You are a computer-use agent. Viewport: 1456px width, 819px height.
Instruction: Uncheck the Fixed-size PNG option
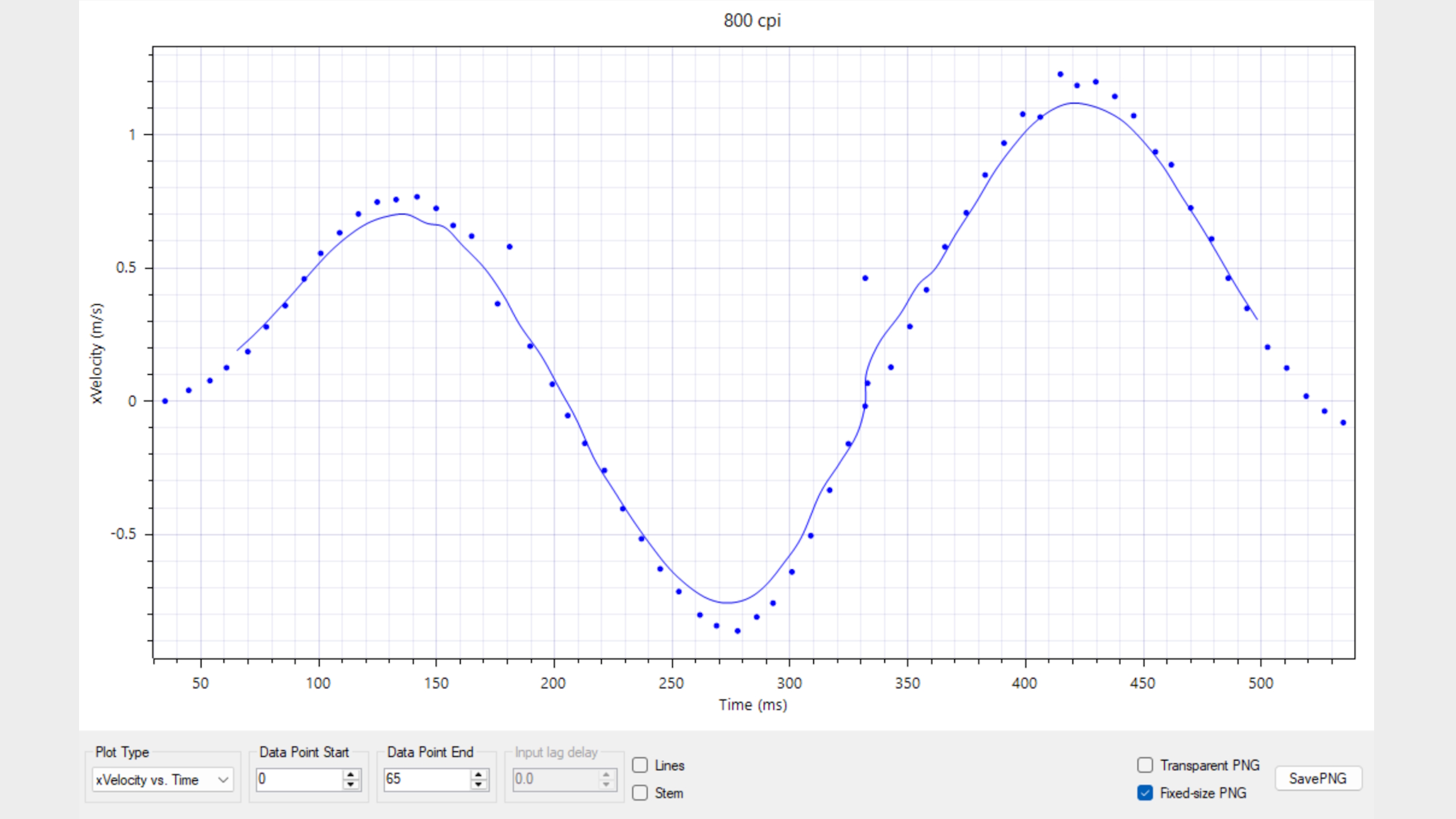point(1145,793)
